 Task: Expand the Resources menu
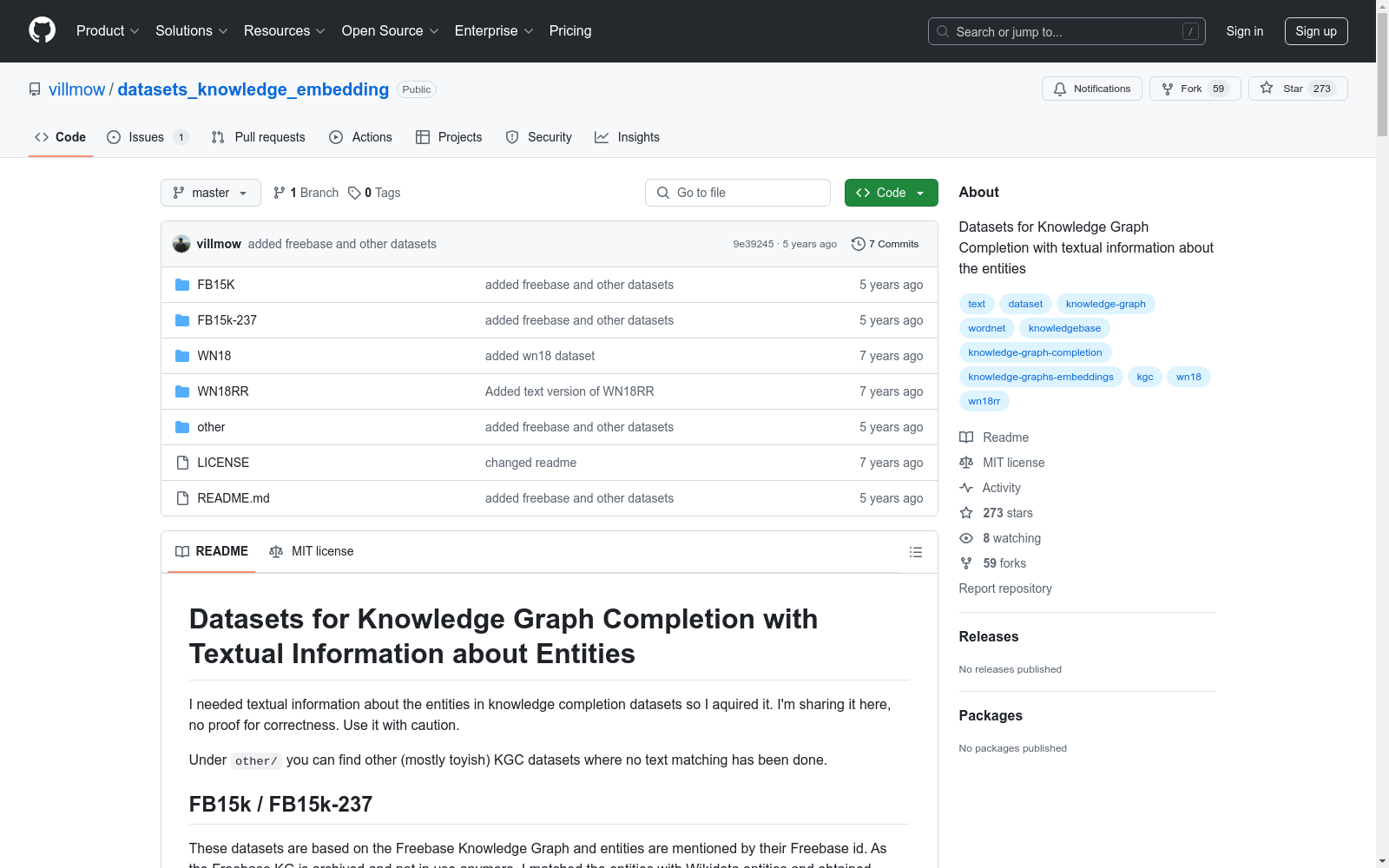pos(285,30)
